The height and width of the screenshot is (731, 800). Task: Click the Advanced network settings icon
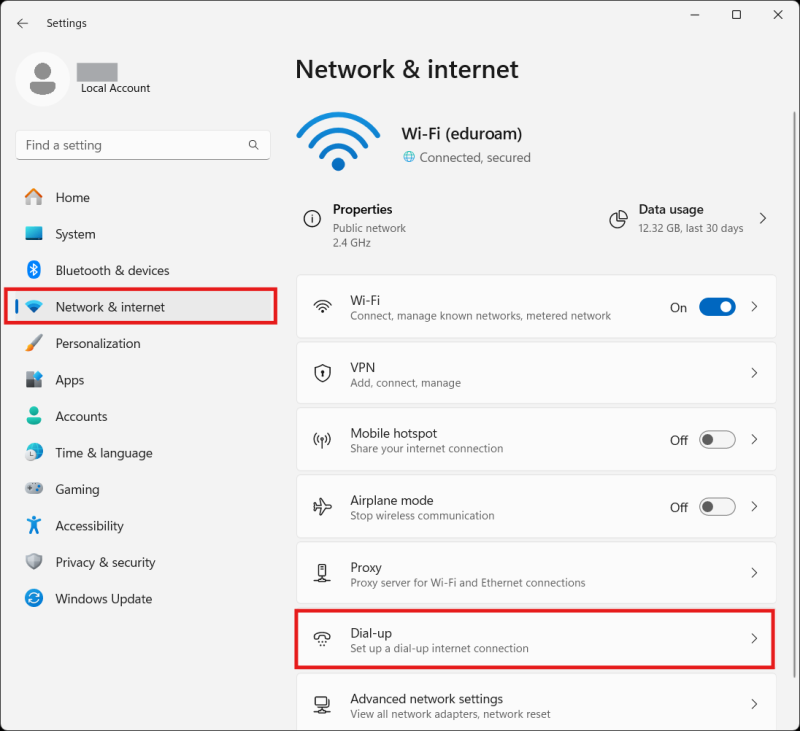(x=322, y=704)
